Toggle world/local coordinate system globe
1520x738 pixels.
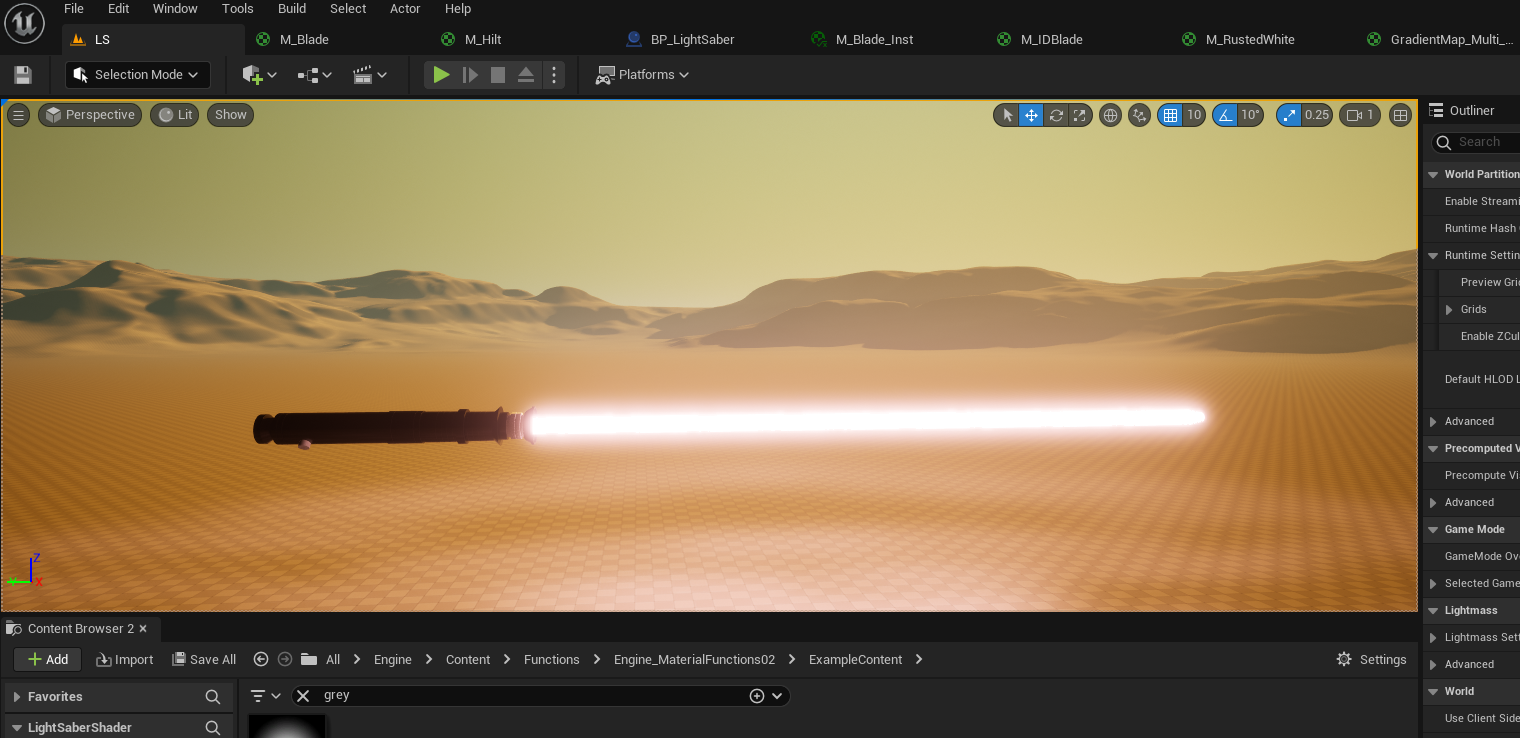(1110, 115)
